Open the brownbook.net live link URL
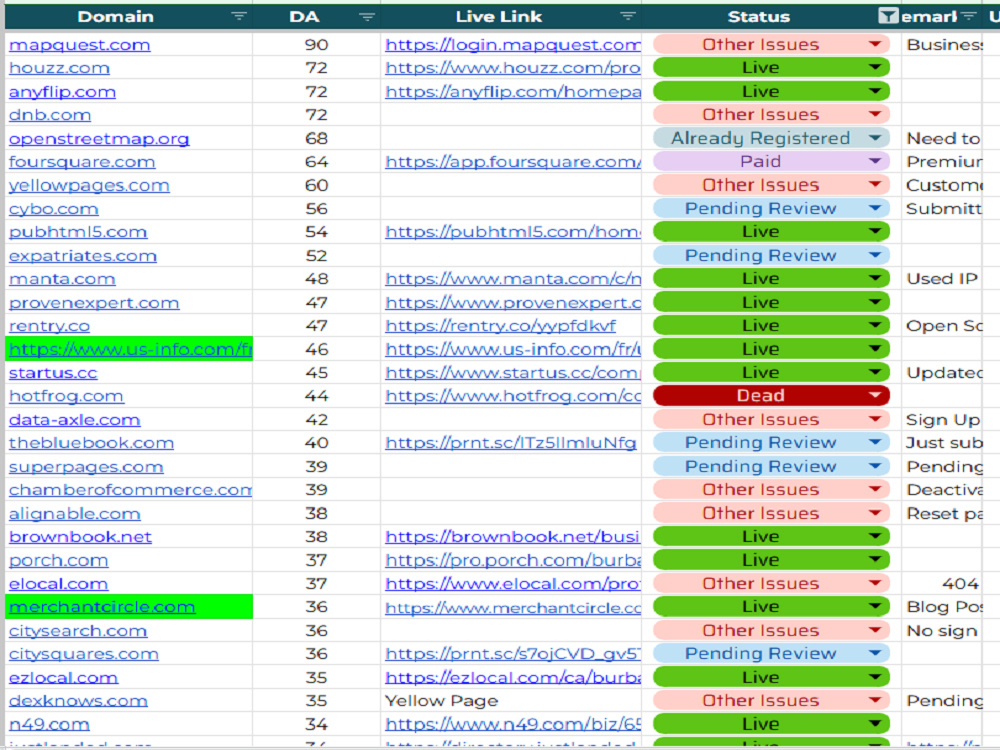The height and width of the screenshot is (750, 1000). coord(513,536)
